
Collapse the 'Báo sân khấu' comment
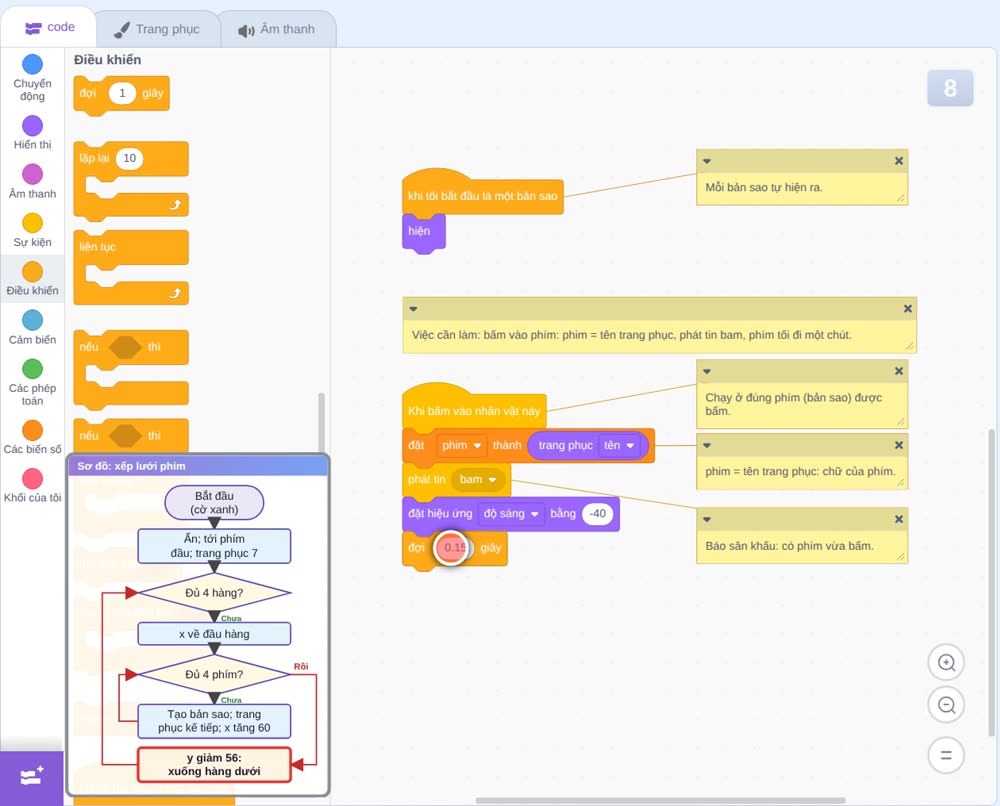coord(707,519)
